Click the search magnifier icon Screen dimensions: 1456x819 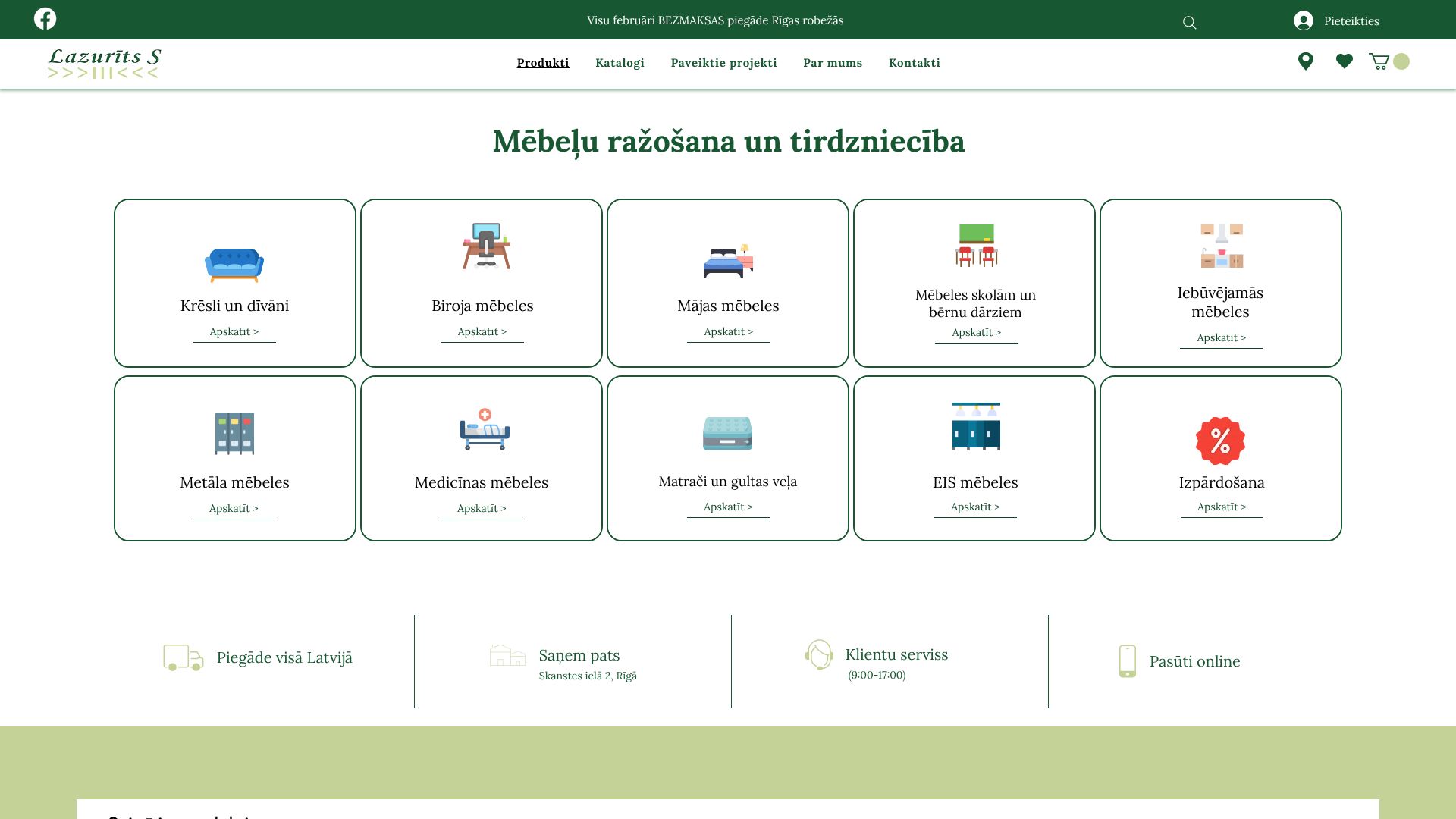point(1188,23)
